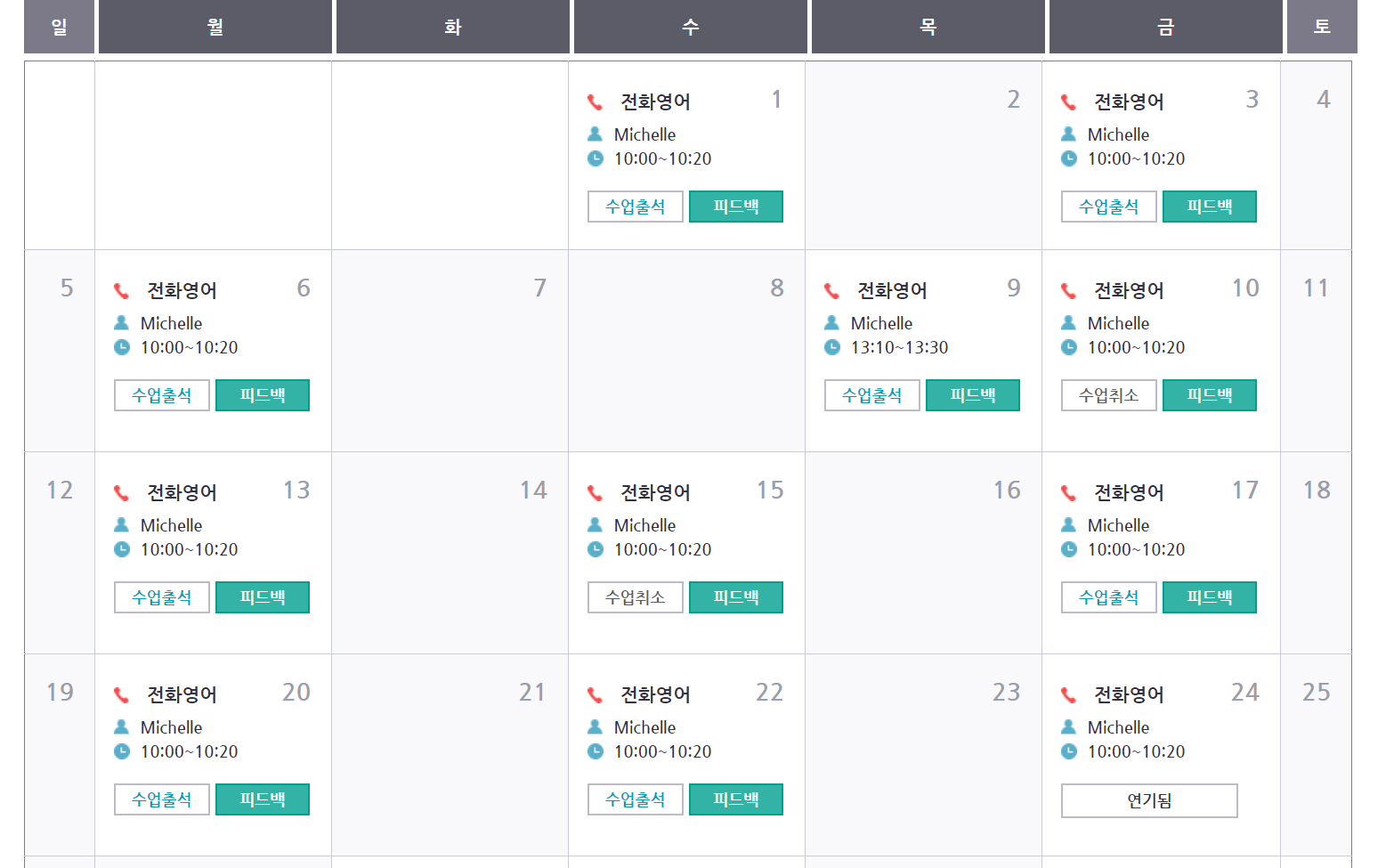Click 수업취소 button on day 15
Image resolution: width=1394 pixels, height=868 pixels.
point(635,597)
